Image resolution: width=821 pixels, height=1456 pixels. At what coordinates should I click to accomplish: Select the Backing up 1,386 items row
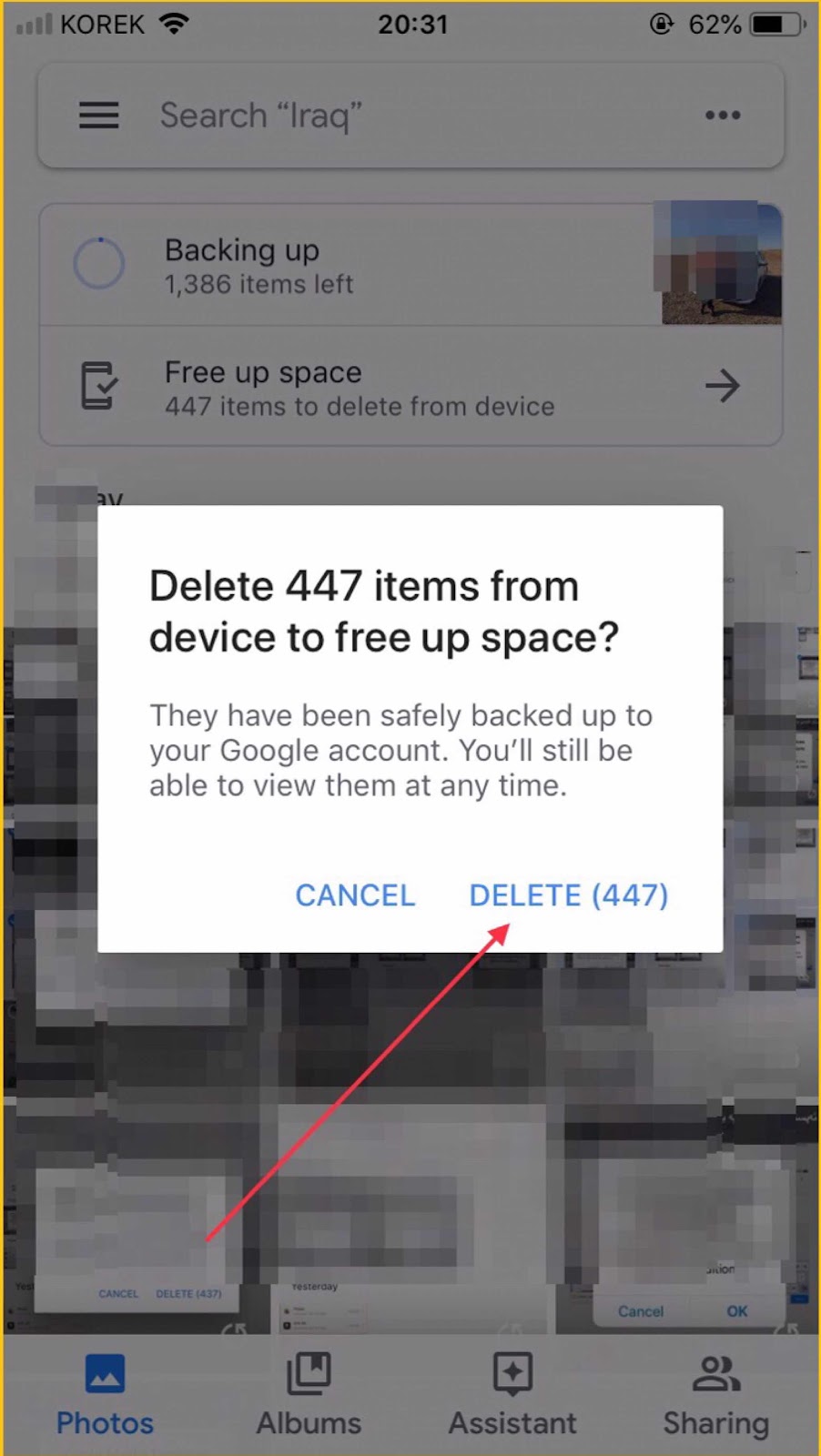point(410,264)
